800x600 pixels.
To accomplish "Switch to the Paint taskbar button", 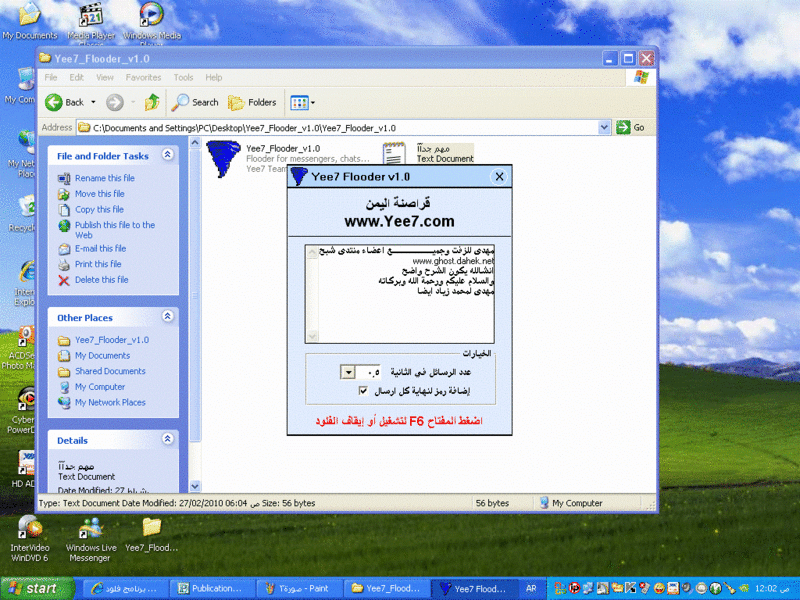I will (299, 588).
